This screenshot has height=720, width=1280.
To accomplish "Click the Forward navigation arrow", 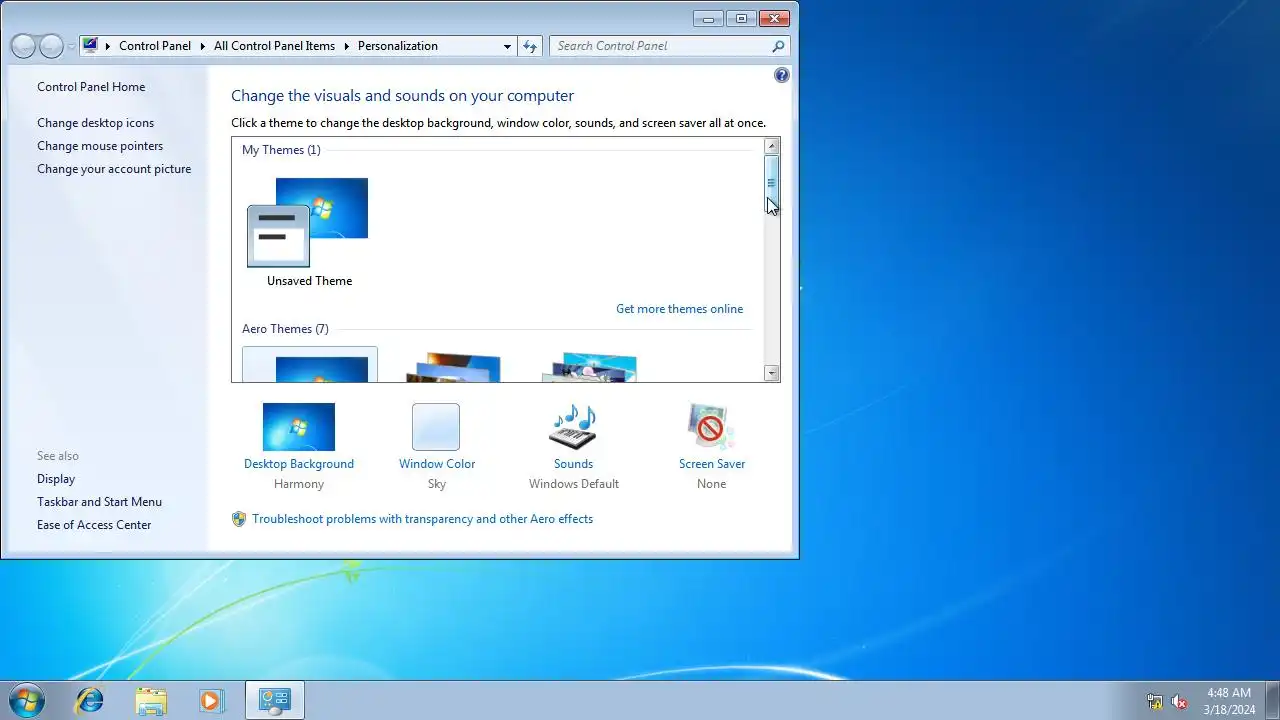I will (x=51, y=46).
